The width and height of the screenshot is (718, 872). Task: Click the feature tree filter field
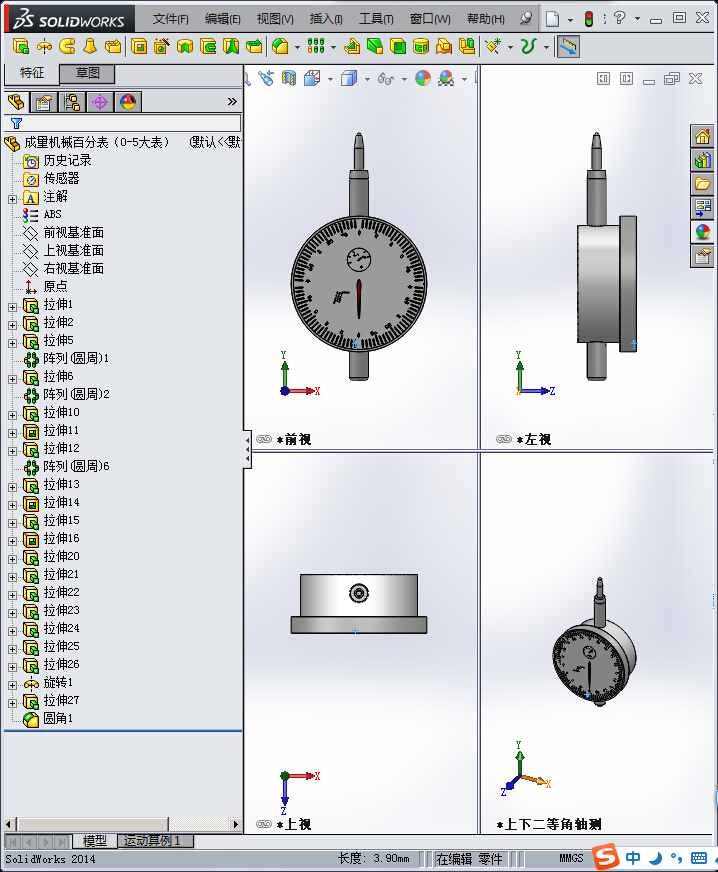(x=122, y=123)
